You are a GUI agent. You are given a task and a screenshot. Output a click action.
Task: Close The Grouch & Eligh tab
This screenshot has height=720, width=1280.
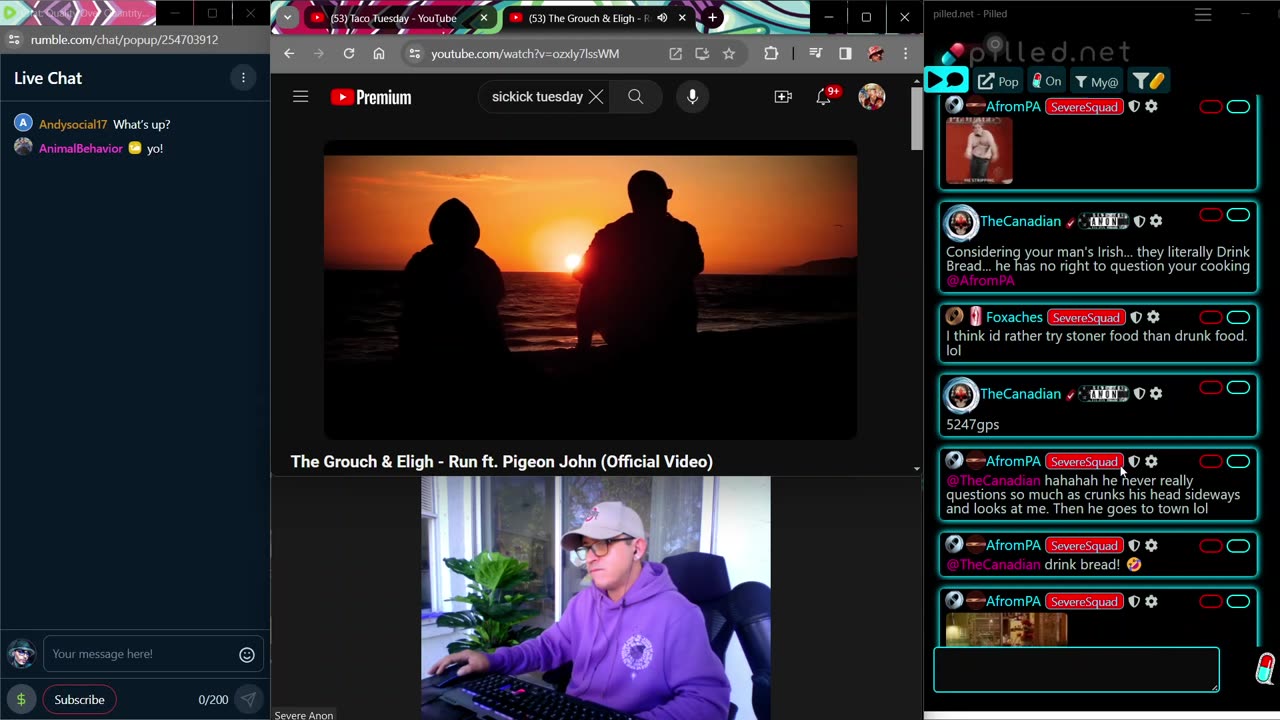click(x=683, y=18)
